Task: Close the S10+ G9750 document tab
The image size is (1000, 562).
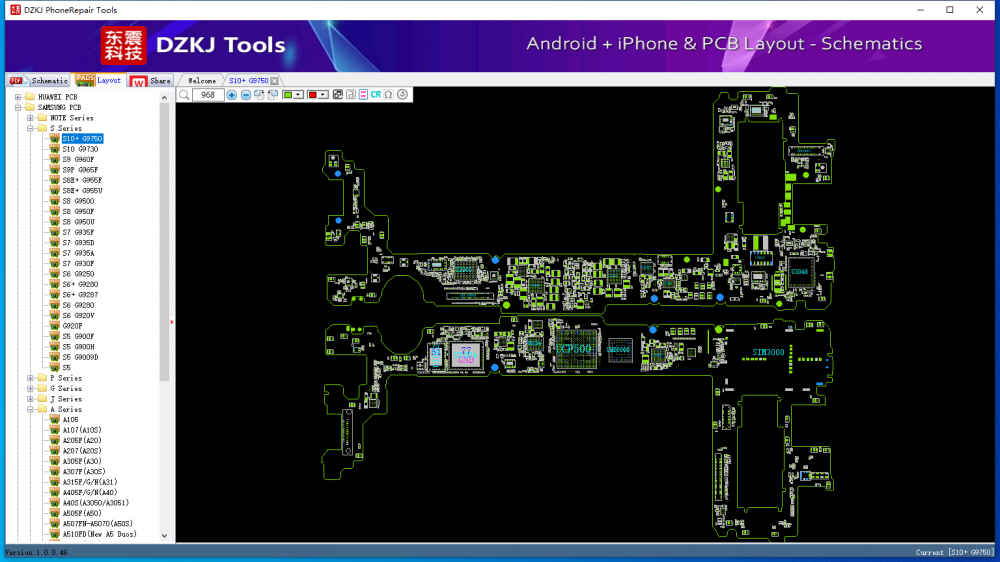Action: (x=275, y=81)
